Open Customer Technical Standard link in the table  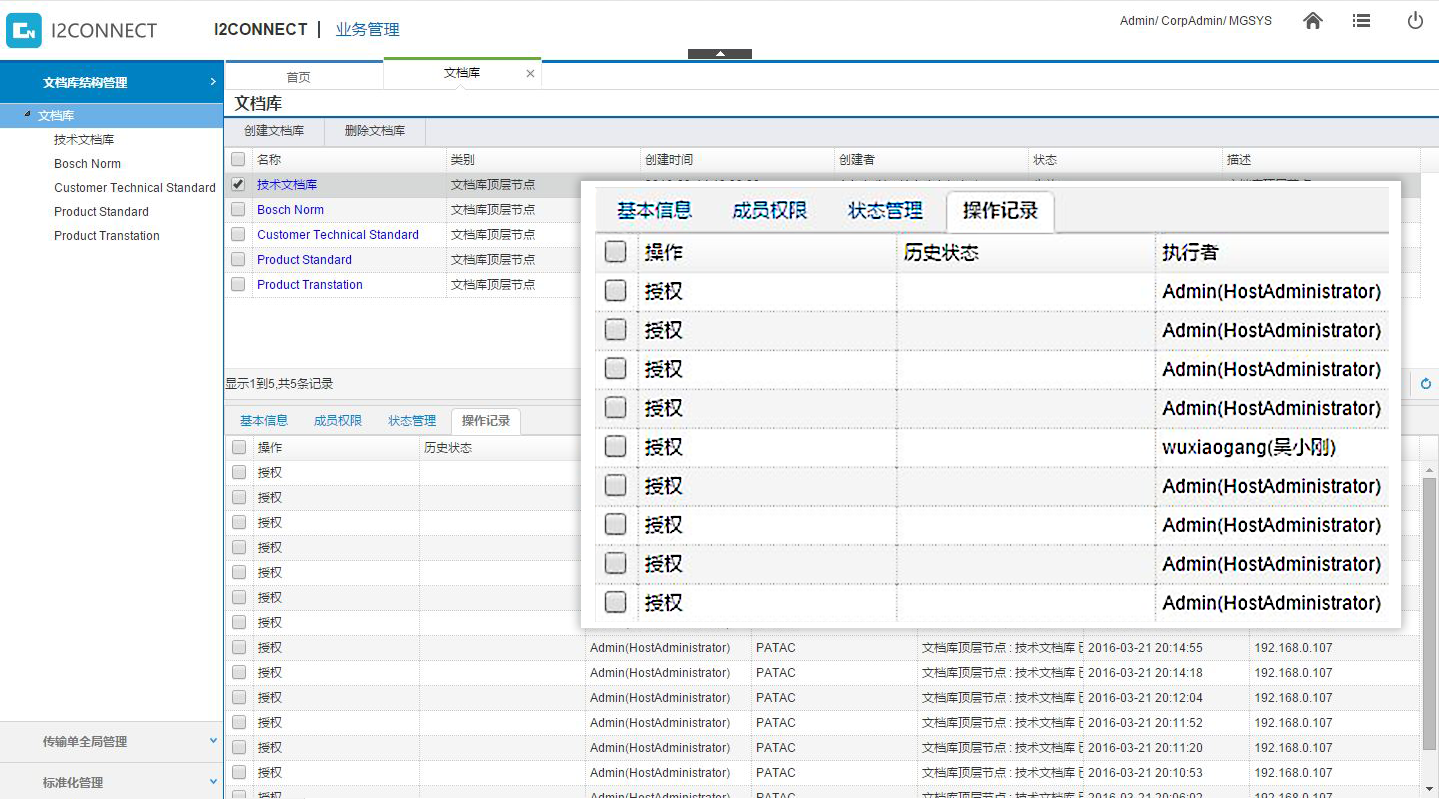[x=338, y=234]
